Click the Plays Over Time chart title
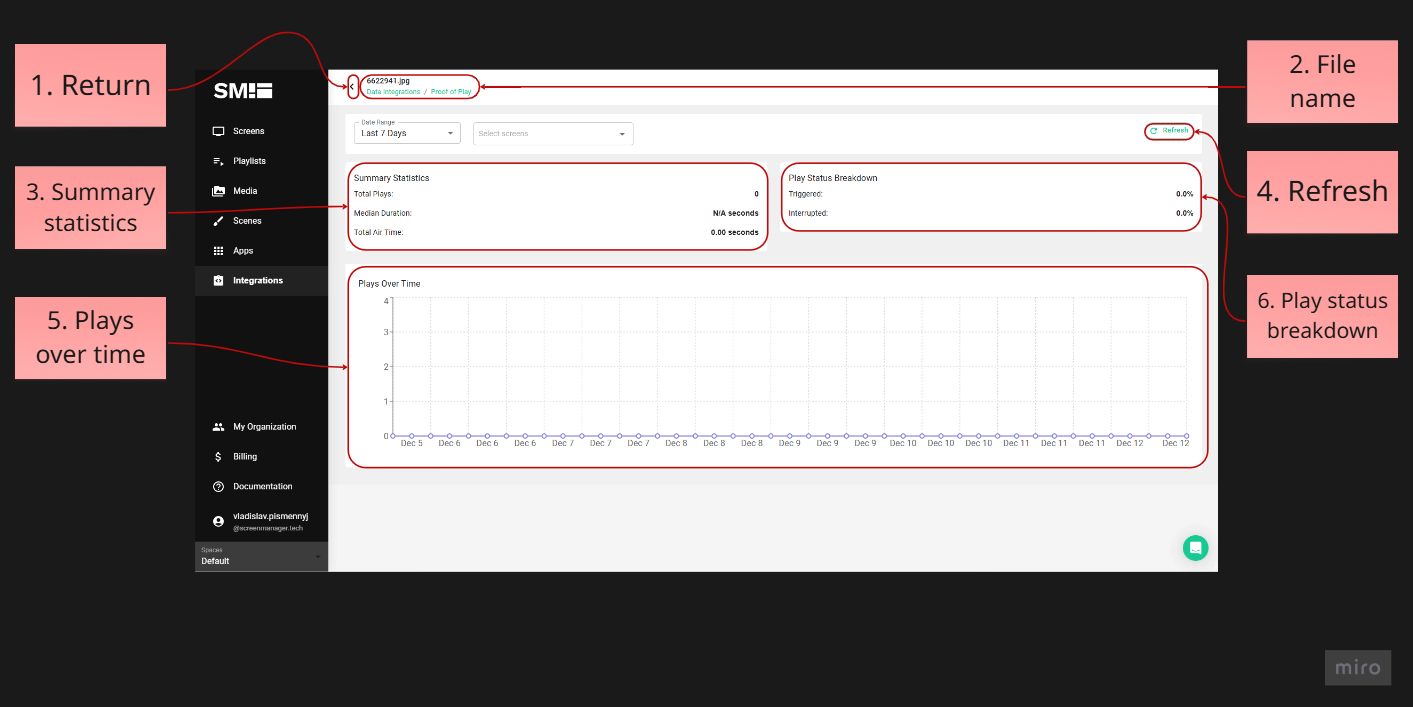The height and width of the screenshot is (707, 1413). coord(389,284)
